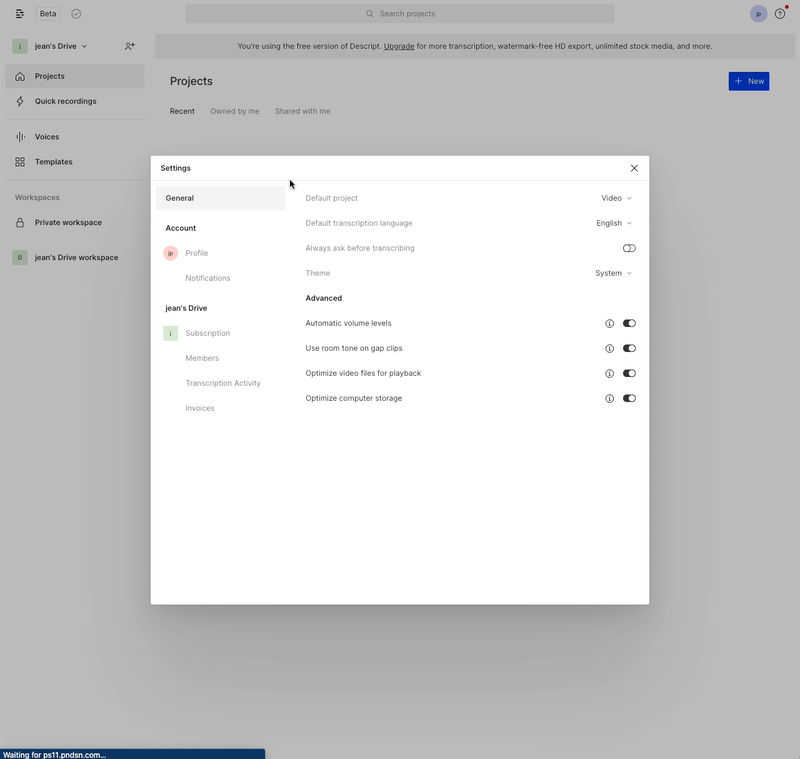The image size is (800, 759).
Task: Toggle Automatic volume levels switch
Action: [629, 323]
